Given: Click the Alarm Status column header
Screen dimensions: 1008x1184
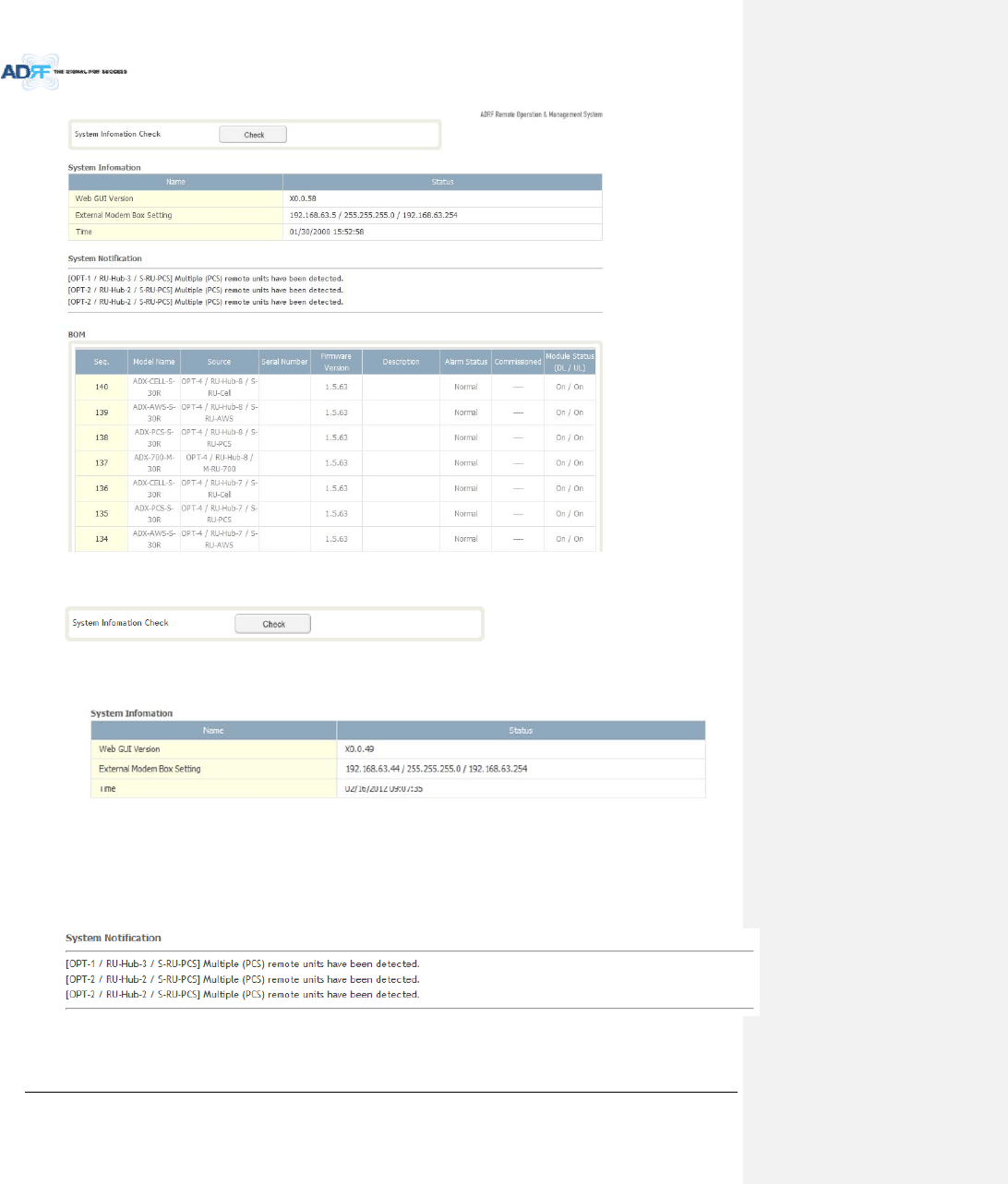Looking at the screenshot, I should click(466, 362).
